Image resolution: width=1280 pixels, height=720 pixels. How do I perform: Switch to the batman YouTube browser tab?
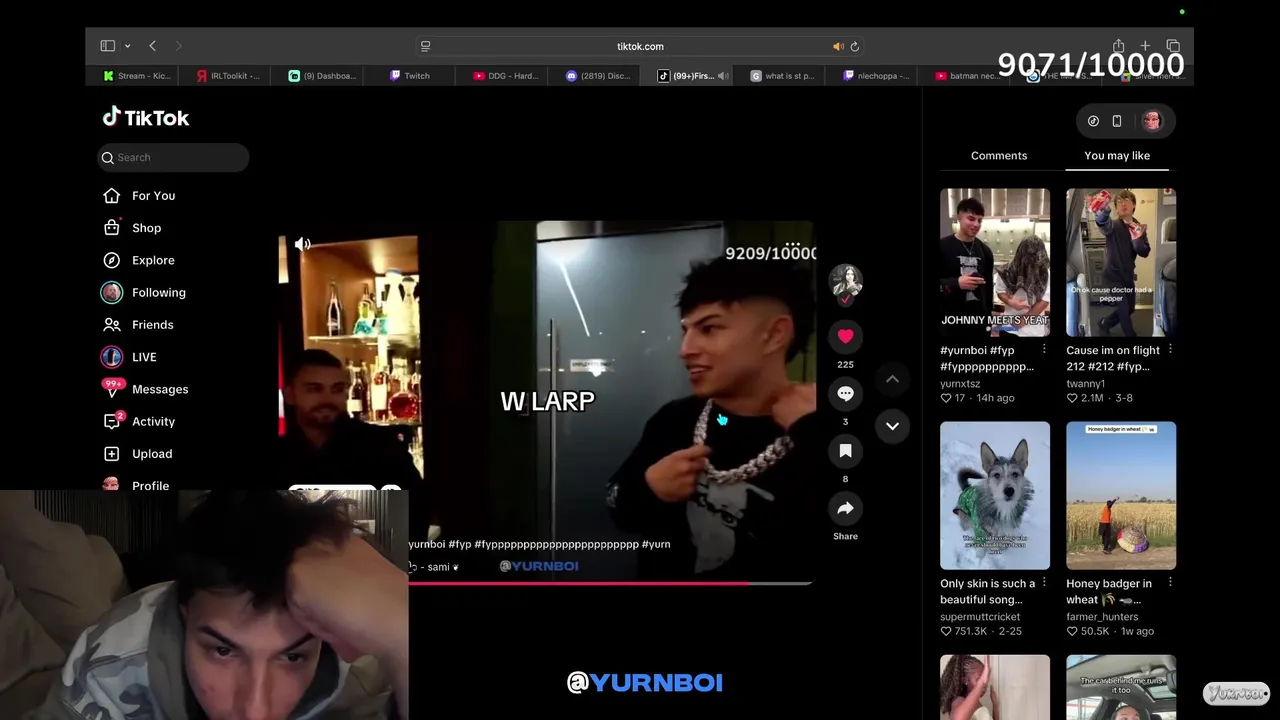(967, 76)
